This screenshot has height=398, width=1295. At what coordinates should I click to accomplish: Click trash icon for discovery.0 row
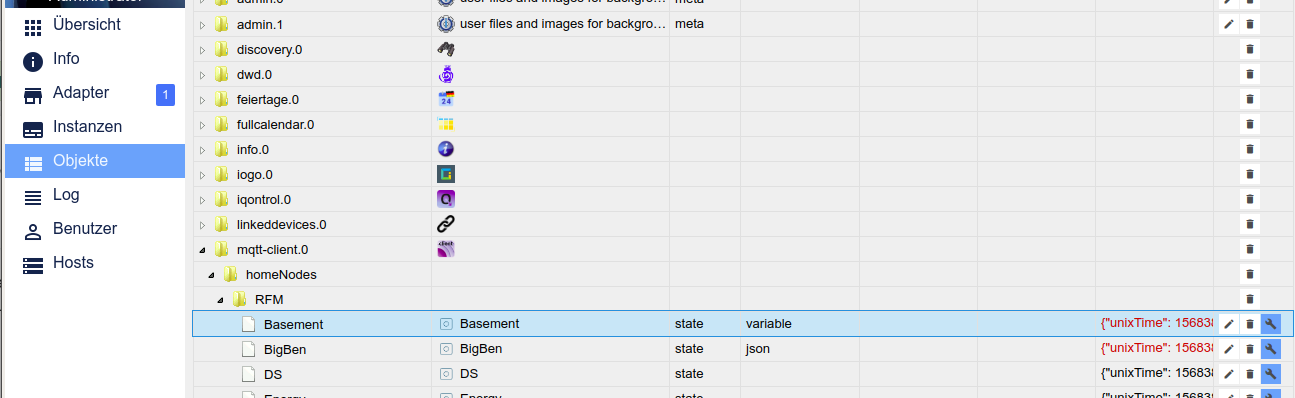[1249, 49]
